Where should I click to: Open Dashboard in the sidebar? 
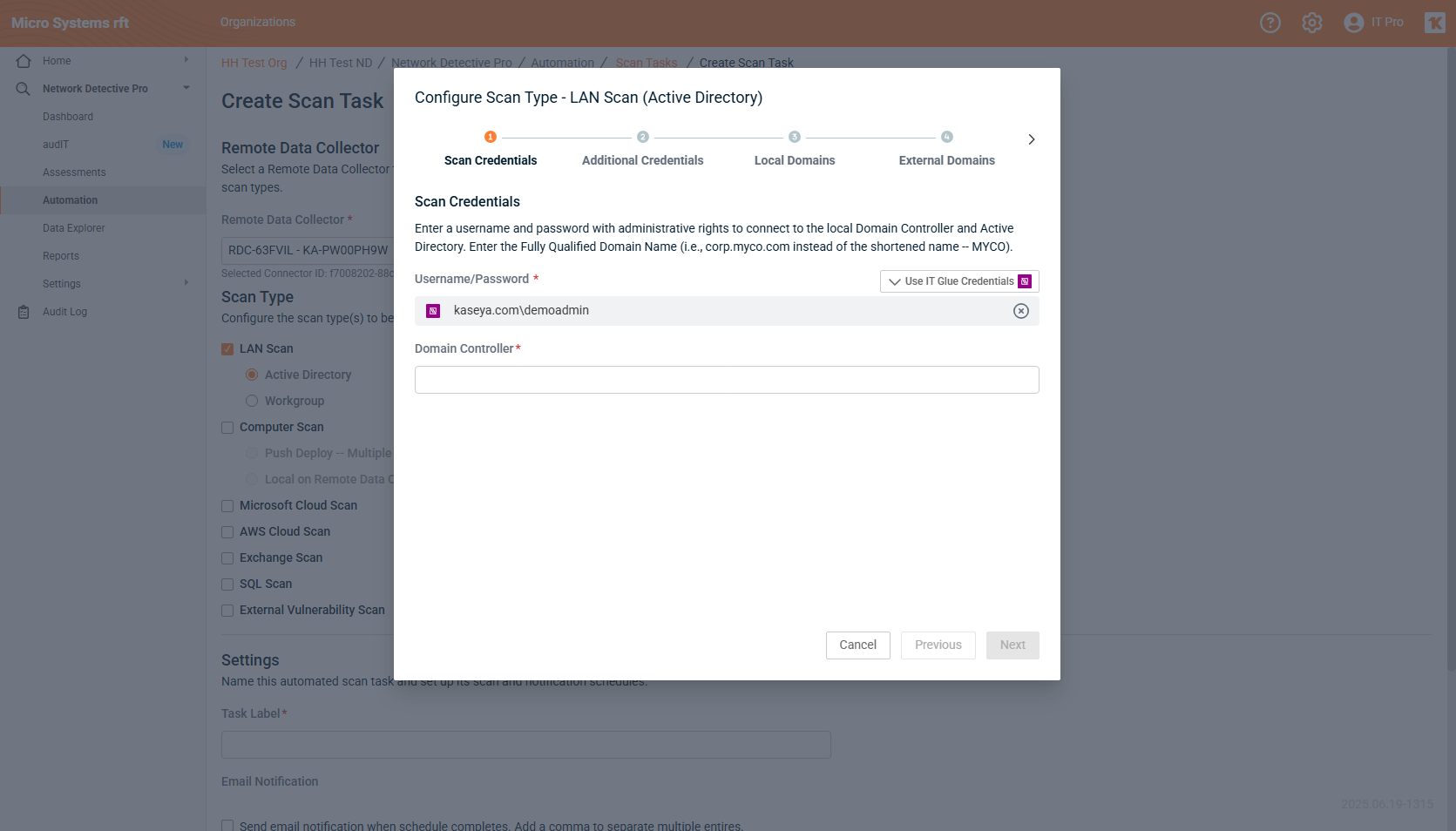(x=68, y=117)
